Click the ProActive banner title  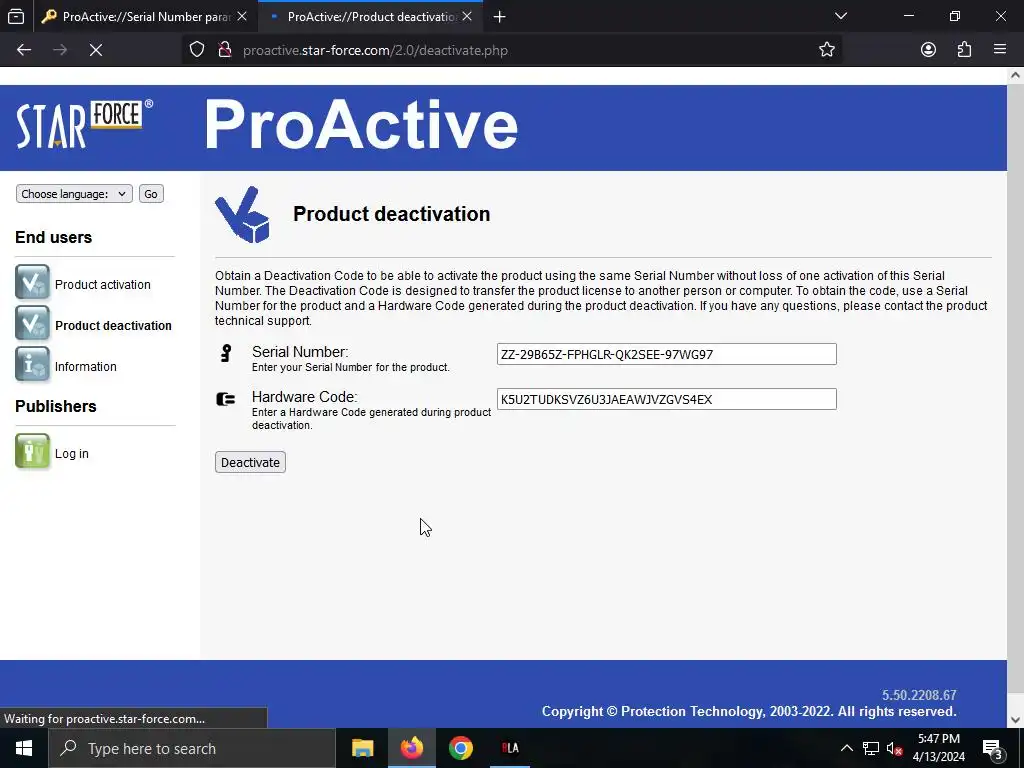point(361,124)
